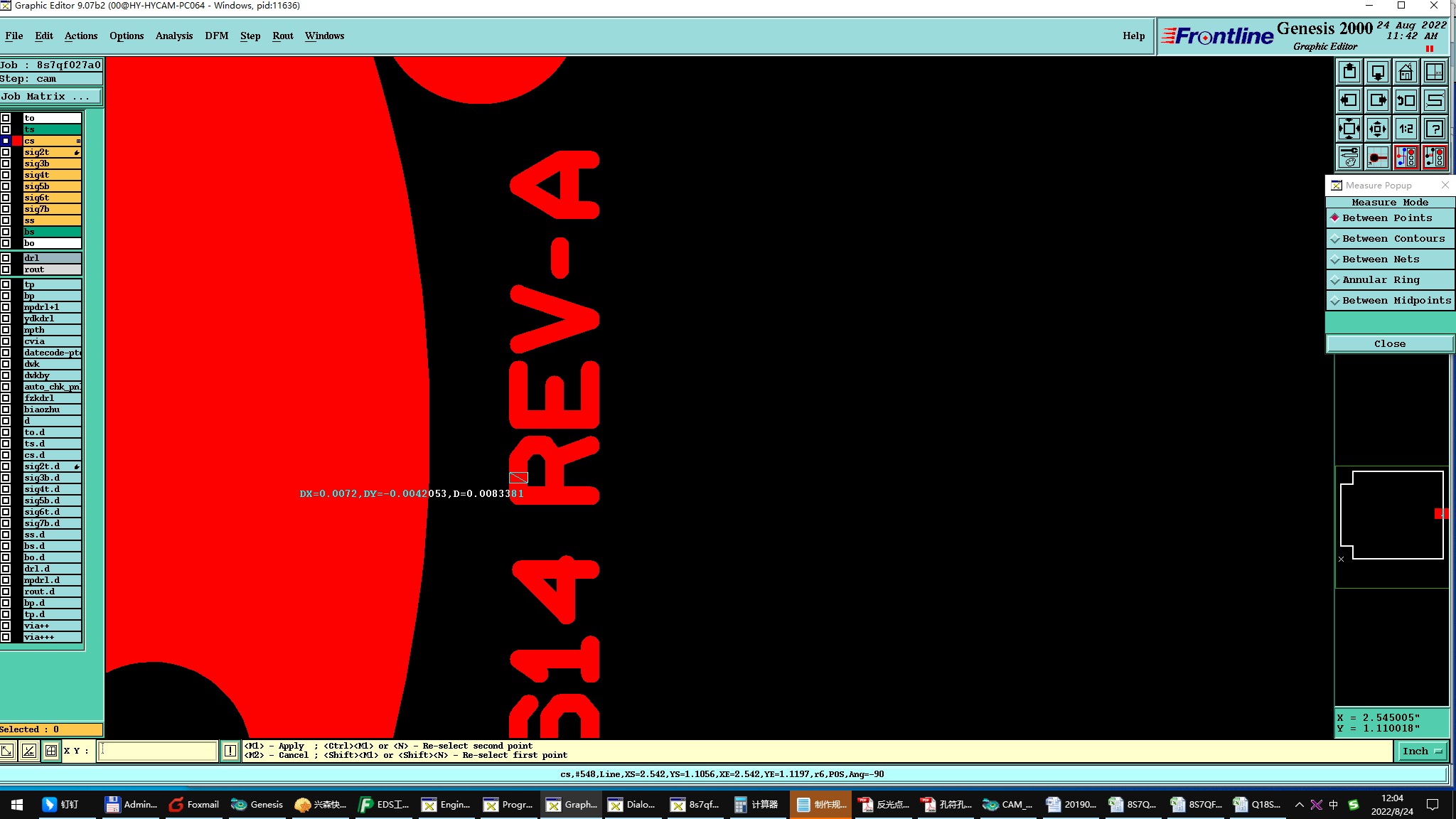Click the pan right view icon
The image size is (1456, 819).
(1378, 100)
